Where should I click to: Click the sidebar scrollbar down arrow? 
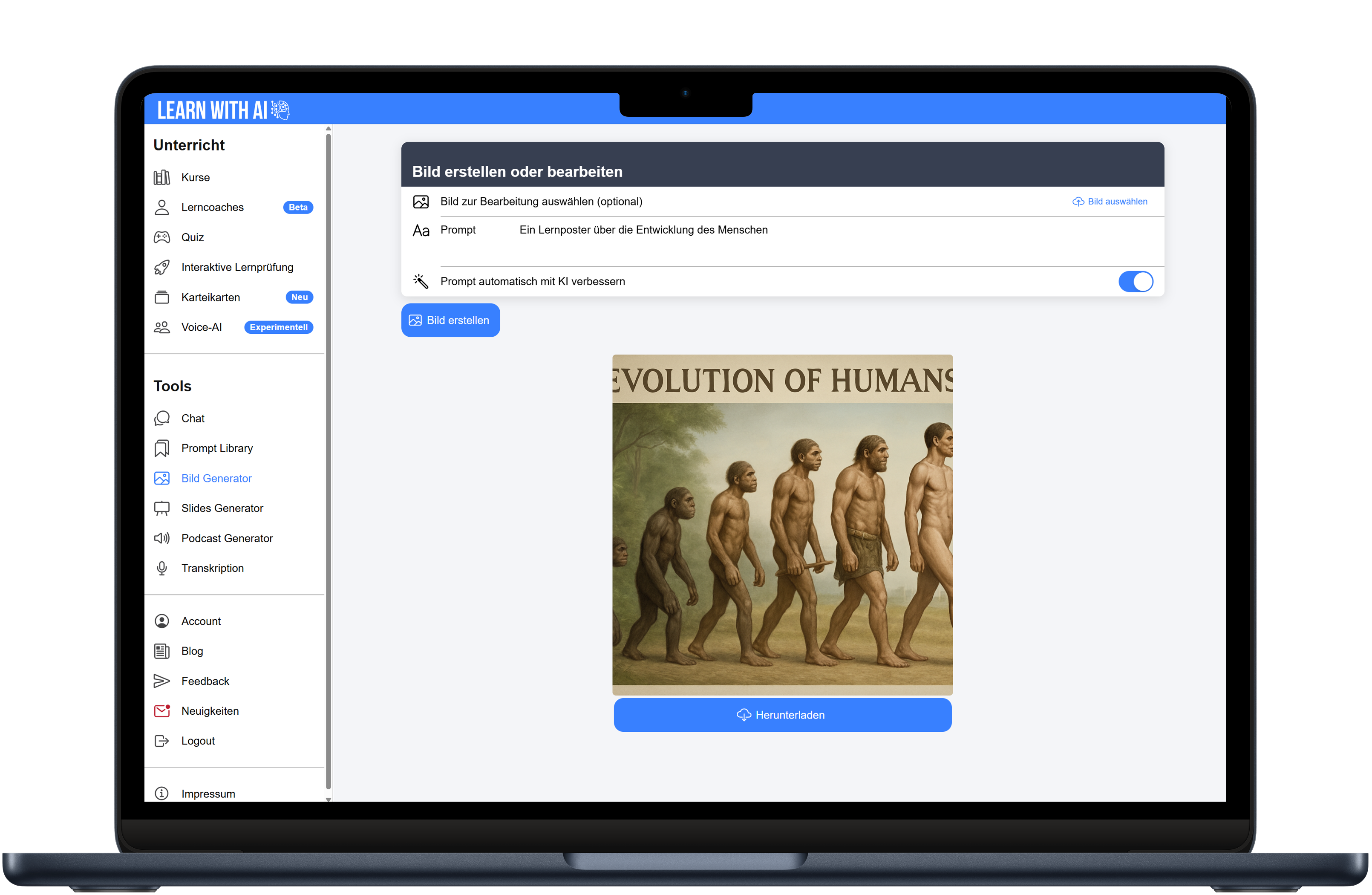[329, 800]
